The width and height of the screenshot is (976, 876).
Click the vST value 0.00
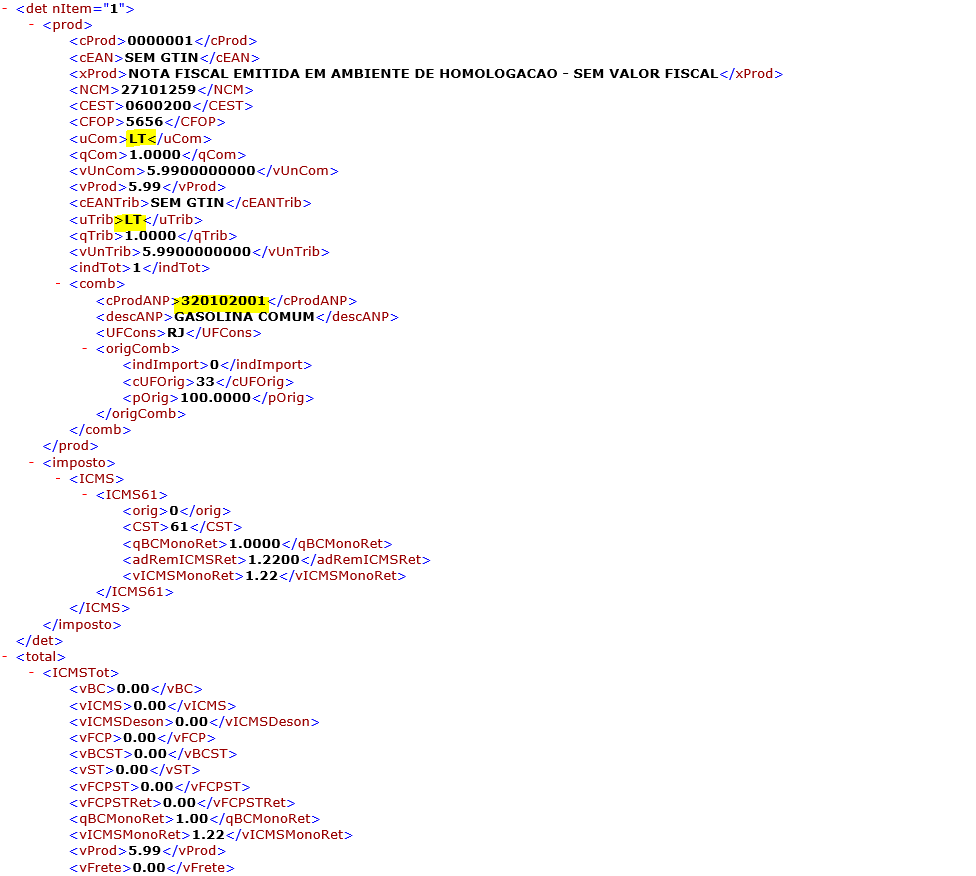pyautogui.click(x=132, y=770)
